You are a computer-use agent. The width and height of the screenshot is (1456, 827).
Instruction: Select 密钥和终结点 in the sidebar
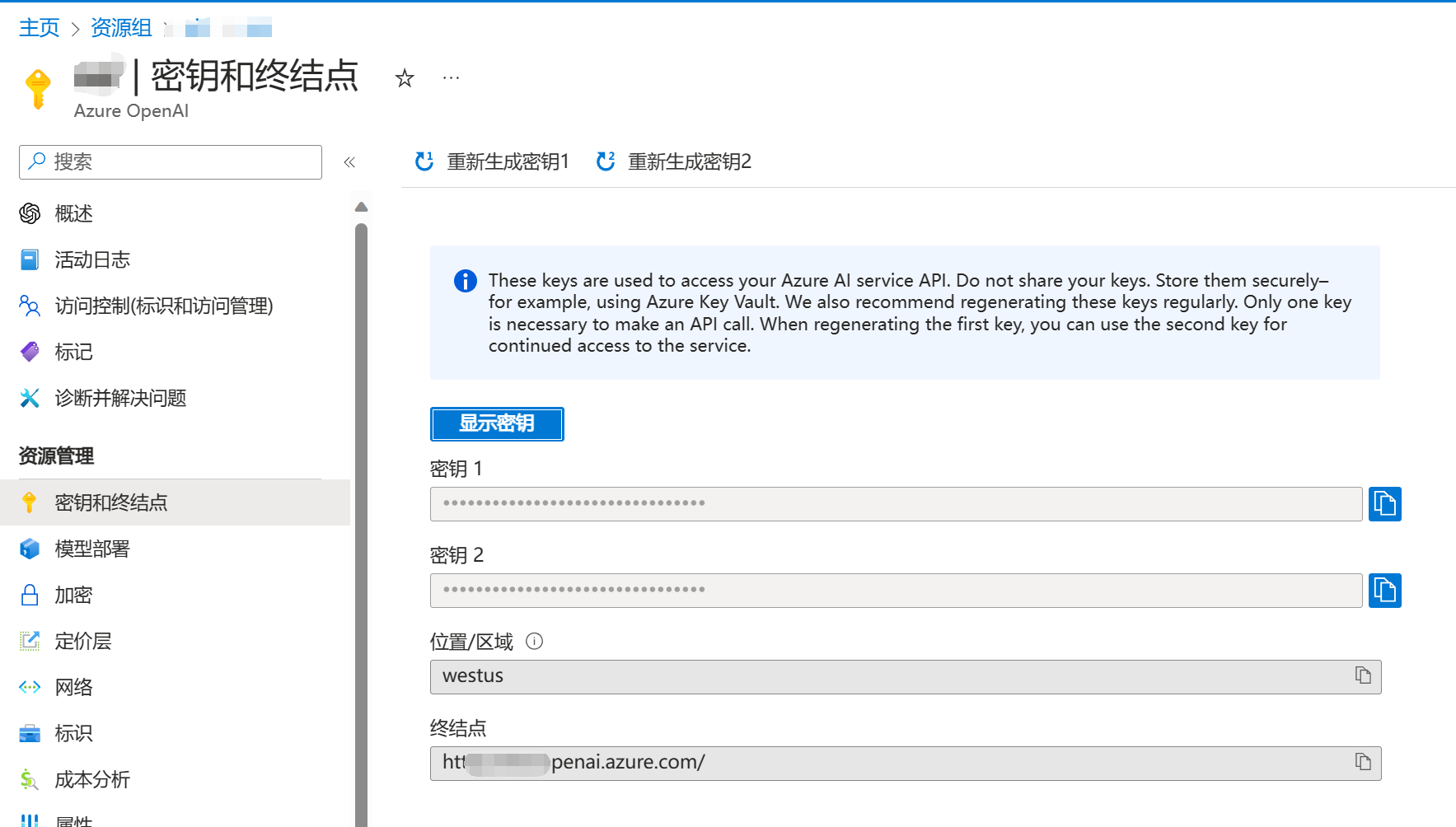click(175, 502)
